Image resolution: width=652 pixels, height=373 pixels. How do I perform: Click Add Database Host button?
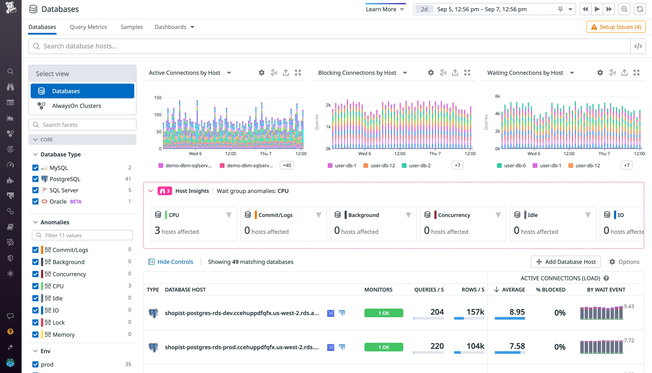566,262
